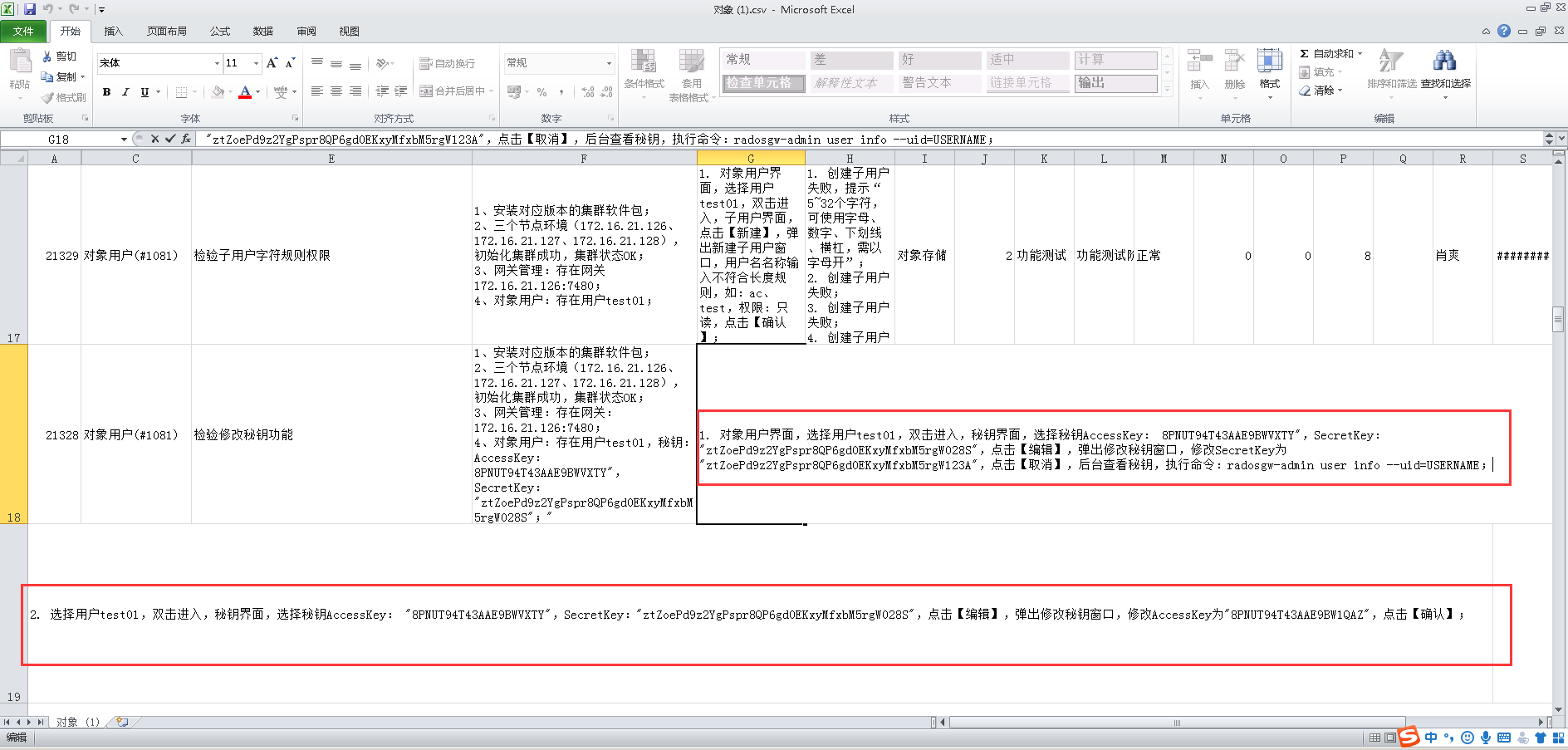
Task: Open the borders dropdown arrow
Action: point(195,92)
